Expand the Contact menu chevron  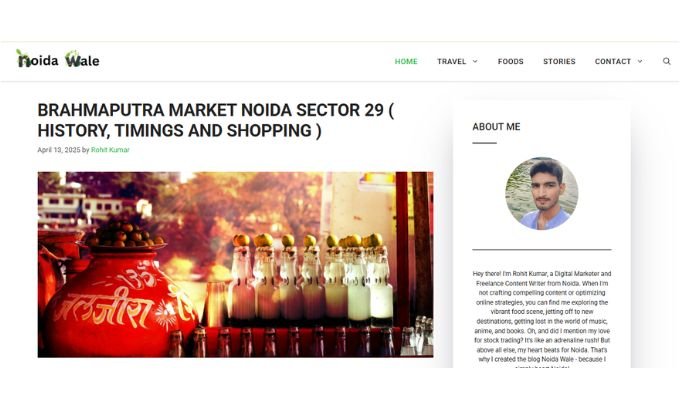tap(640, 61)
